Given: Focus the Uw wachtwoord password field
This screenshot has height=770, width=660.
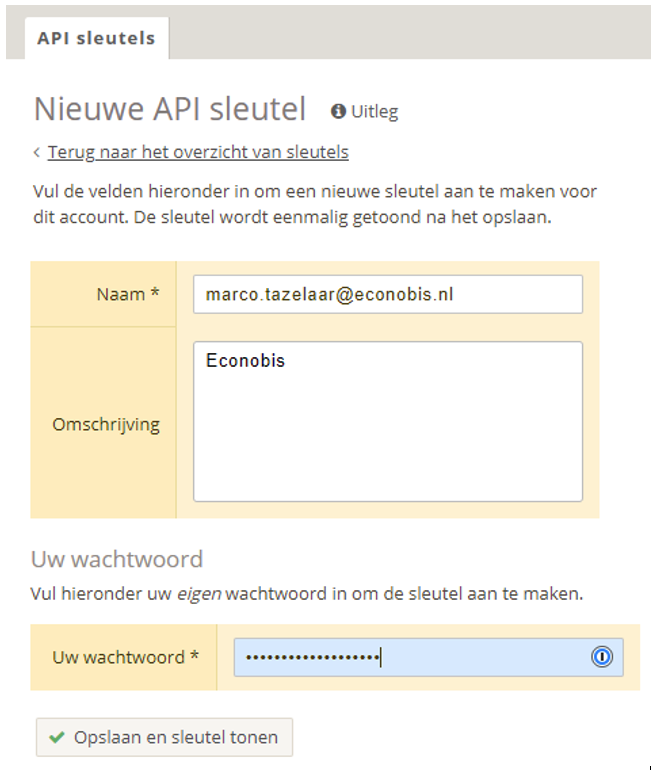Looking at the screenshot, I should click(410, 657).
